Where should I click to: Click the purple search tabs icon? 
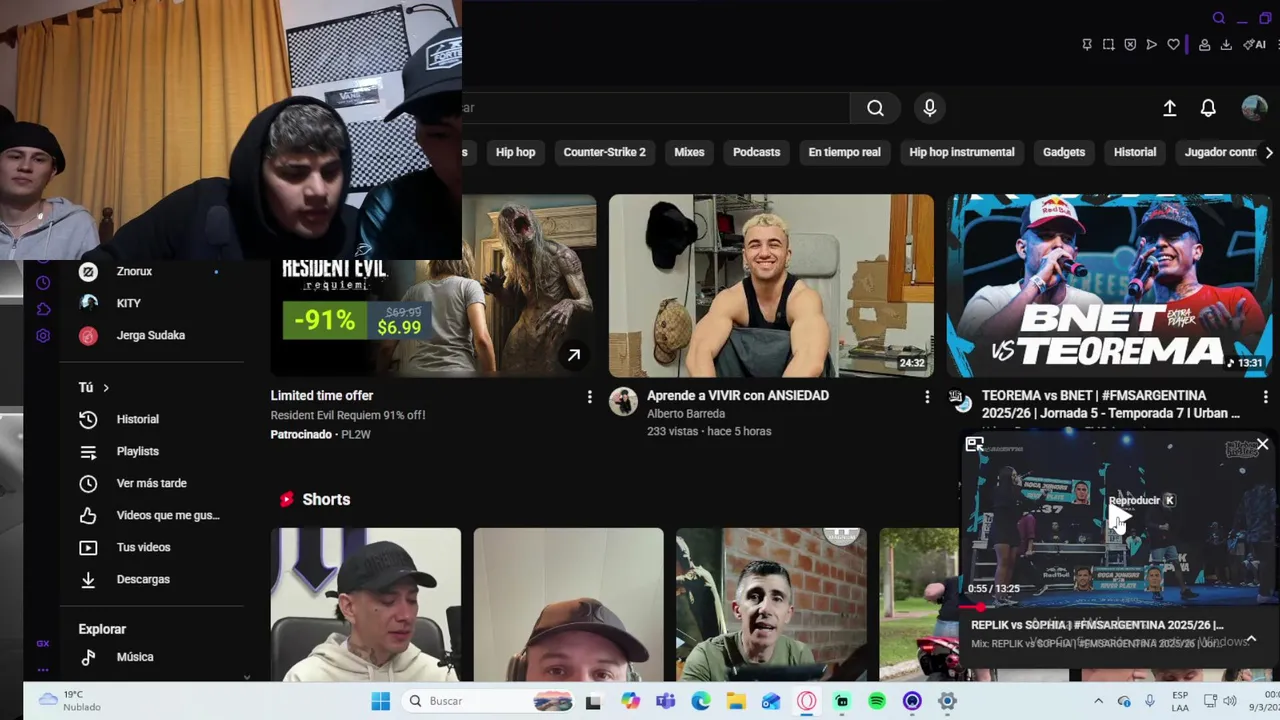pos(1218,18)
